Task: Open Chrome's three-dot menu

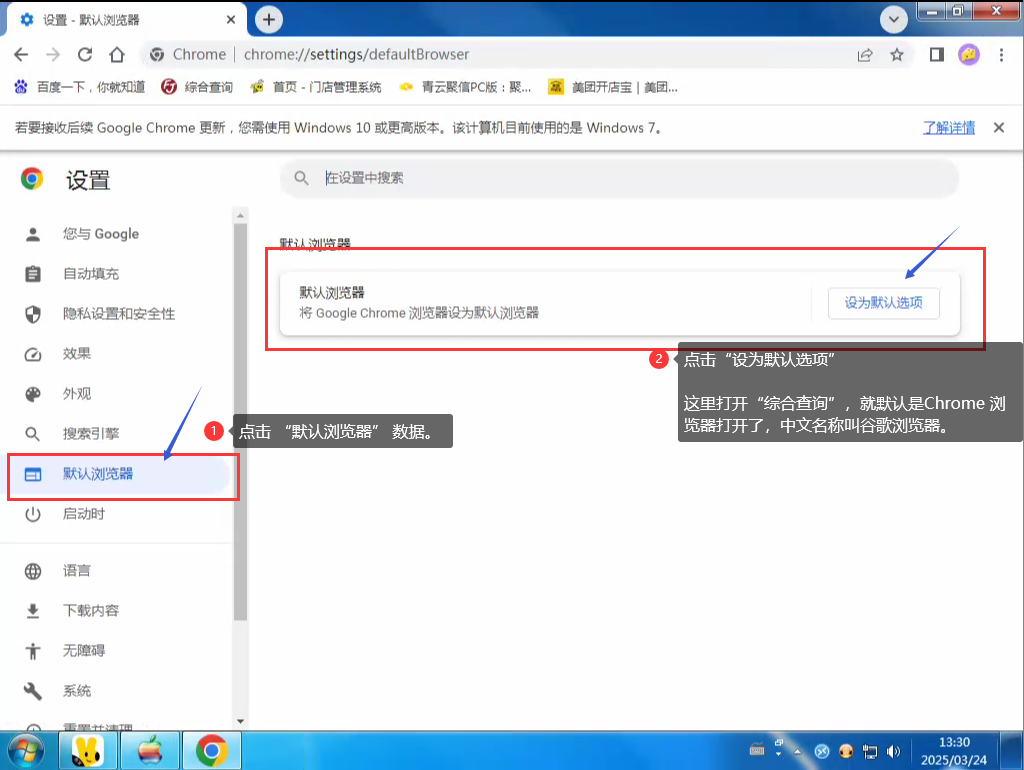Action: tap(1000, 55)
